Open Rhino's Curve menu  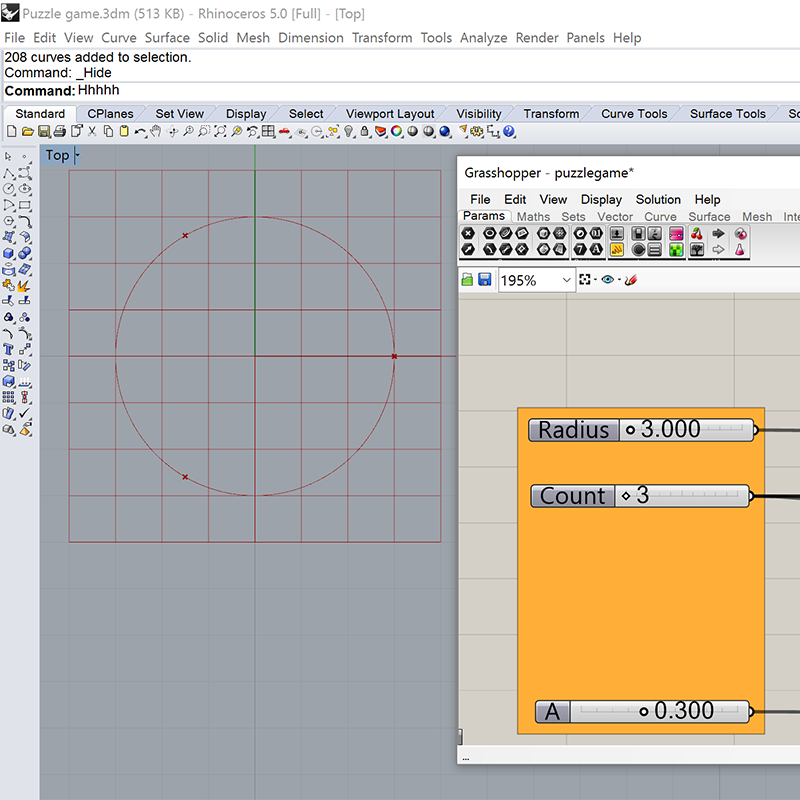tap(119, 38)
